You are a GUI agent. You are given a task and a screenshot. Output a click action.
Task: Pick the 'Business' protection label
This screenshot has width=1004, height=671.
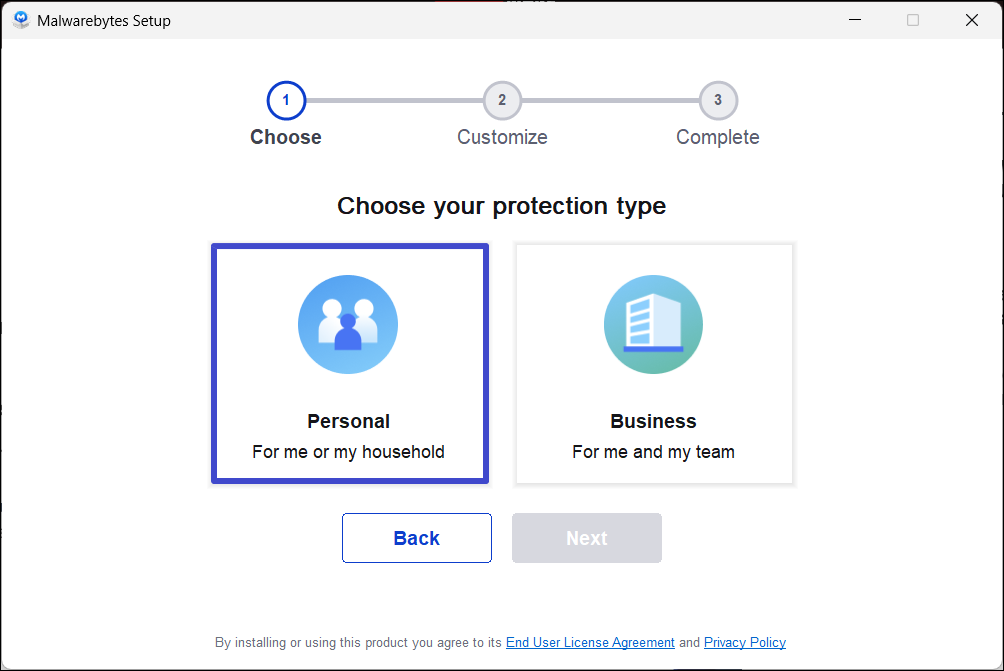pos(653,421)
